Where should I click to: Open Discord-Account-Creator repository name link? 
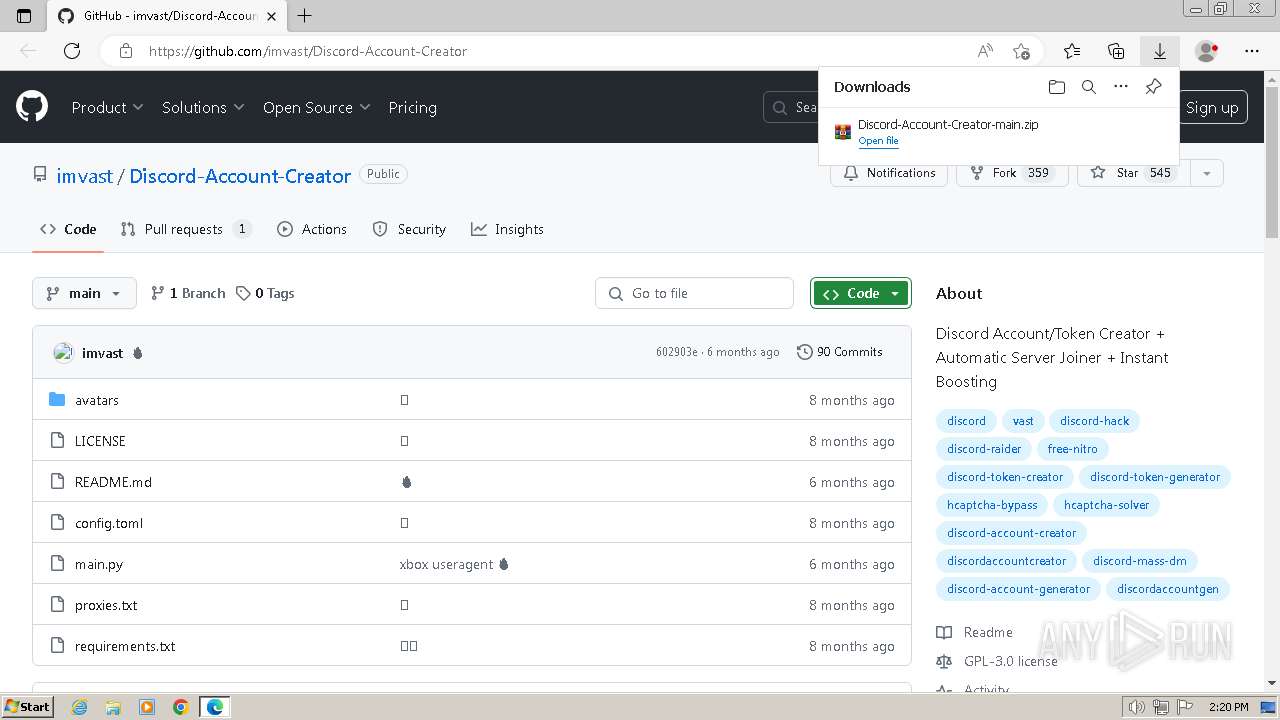(240, 176)
